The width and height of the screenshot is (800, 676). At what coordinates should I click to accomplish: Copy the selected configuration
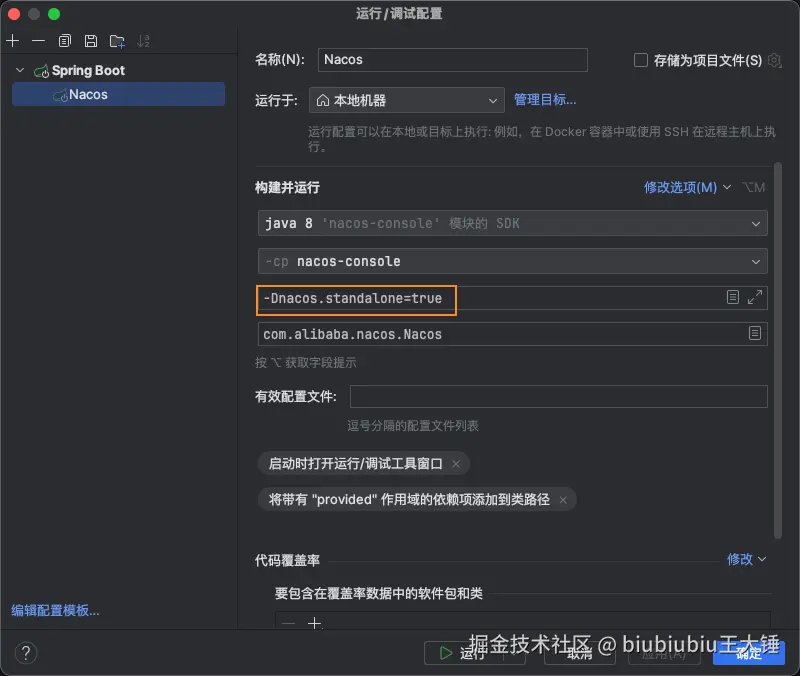coord(65,41)
